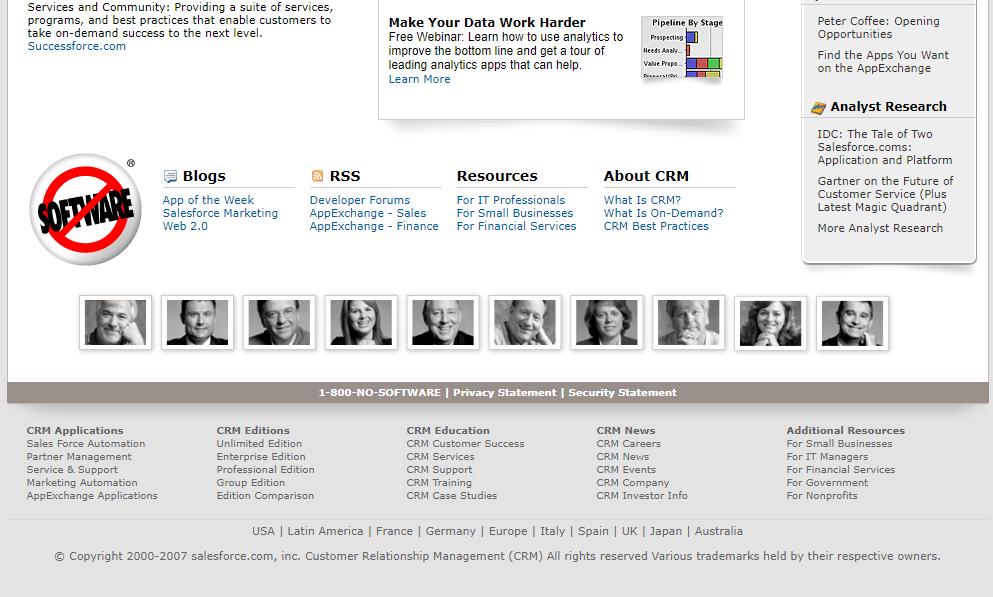Select Germany from the country list
The image size is (993, 597).
click(450, 531)
